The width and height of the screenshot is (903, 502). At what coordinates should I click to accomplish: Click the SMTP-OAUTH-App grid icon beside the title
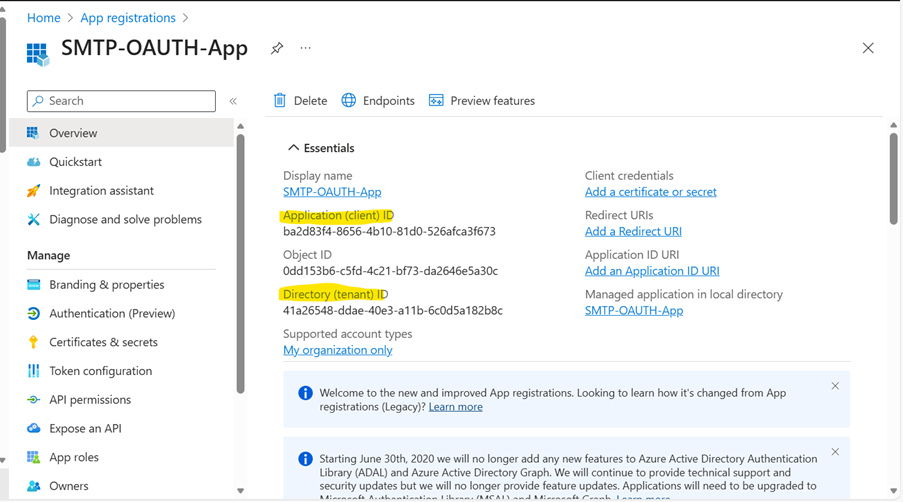(x=38, y=54)
